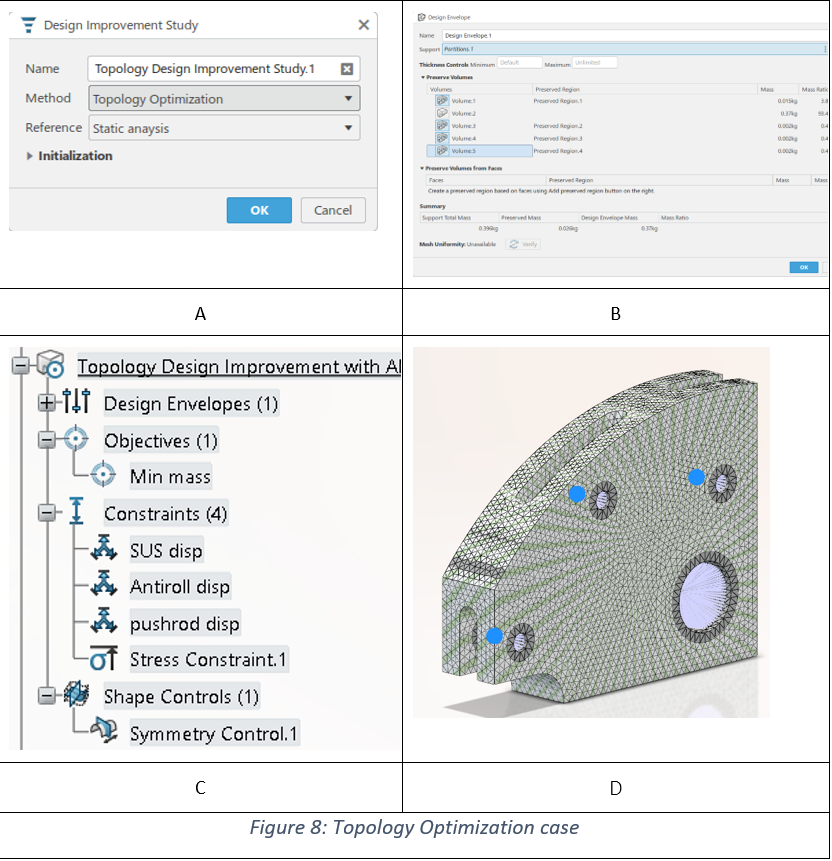
Task: Click the 0.015kg mass value
Action: (x=787, y=101)
